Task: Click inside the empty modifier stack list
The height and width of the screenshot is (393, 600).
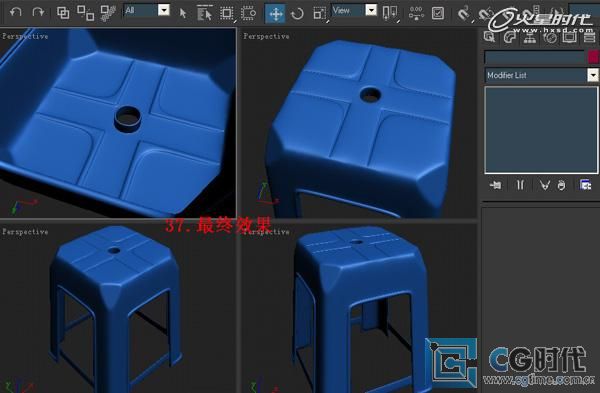Action: coord(541,130)
